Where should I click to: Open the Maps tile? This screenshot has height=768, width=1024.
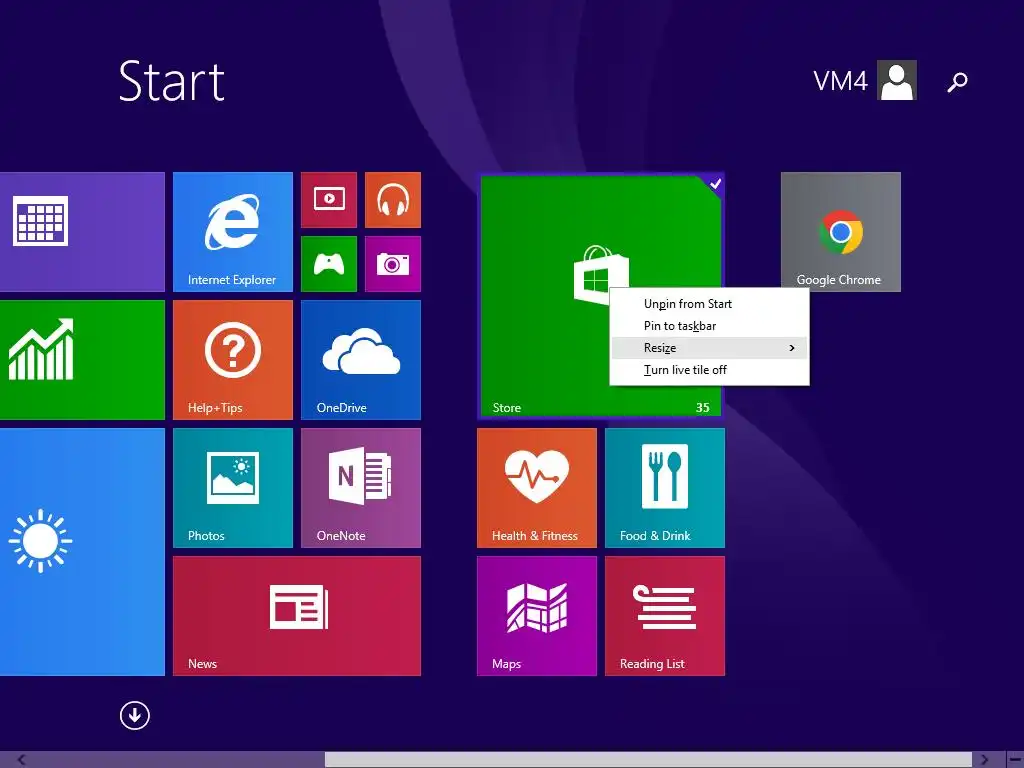(537, 616)
